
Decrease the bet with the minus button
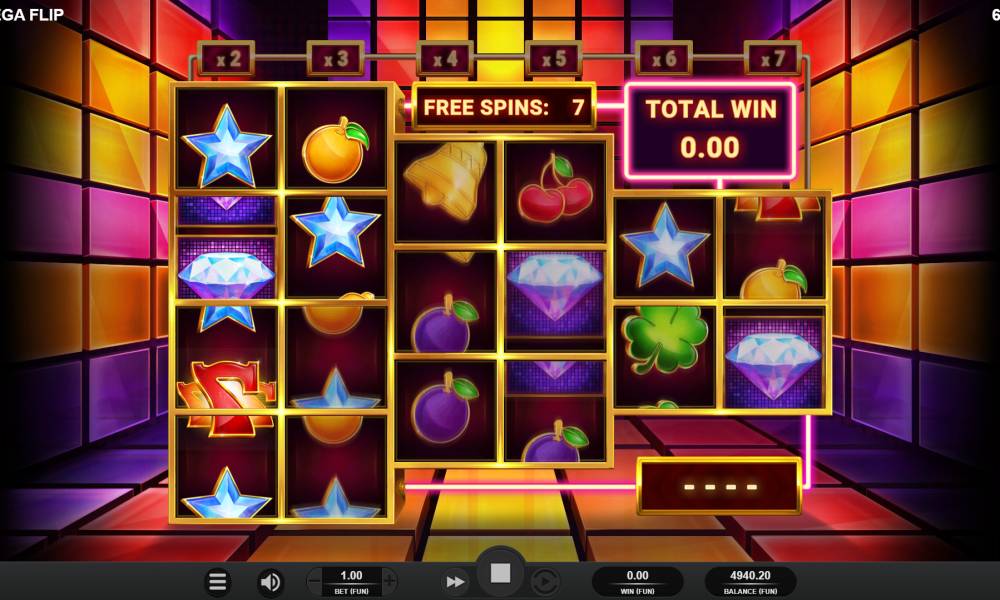pyautogui.click(x=314, y=581)
